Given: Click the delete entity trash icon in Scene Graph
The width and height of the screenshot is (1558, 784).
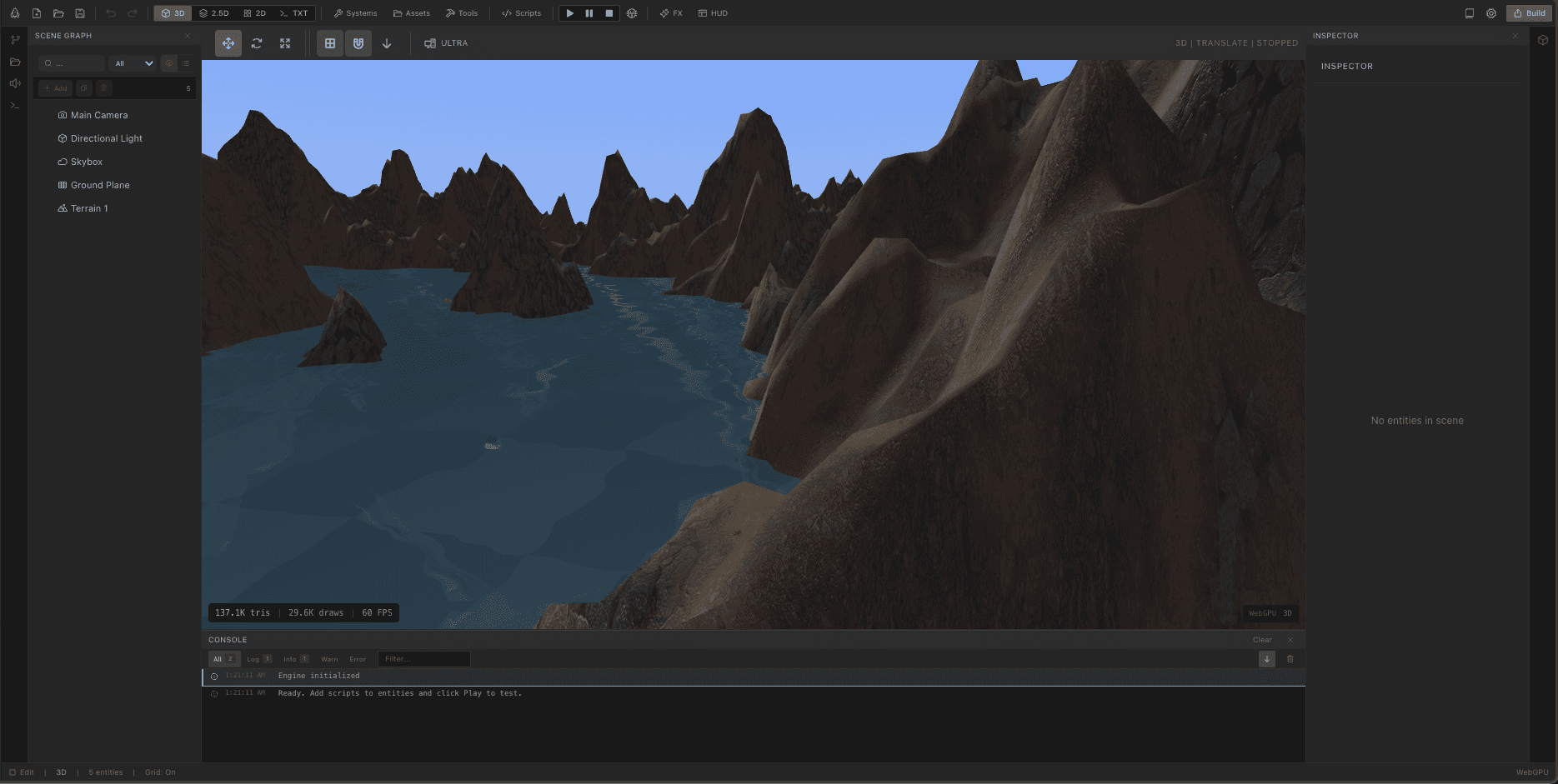Looking at the screenshot, I should coord(103,88).
